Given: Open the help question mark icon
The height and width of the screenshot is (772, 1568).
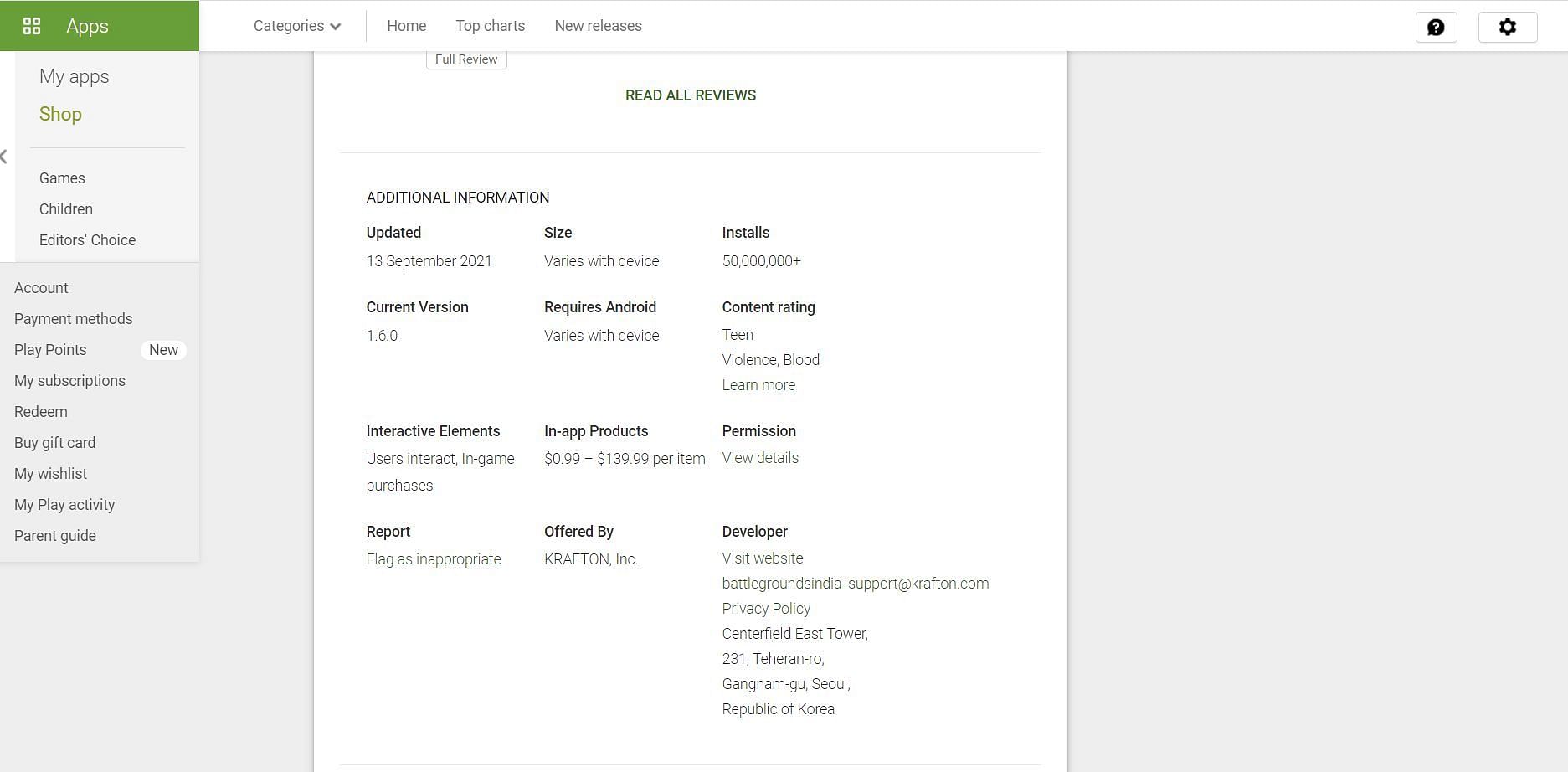Looking at the screenshot, I should point(1436,27).
